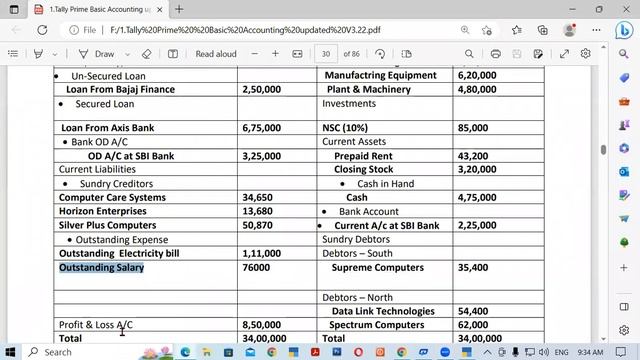
Task: Close the Tally Prime PDF tab
Action: point(160,9)
